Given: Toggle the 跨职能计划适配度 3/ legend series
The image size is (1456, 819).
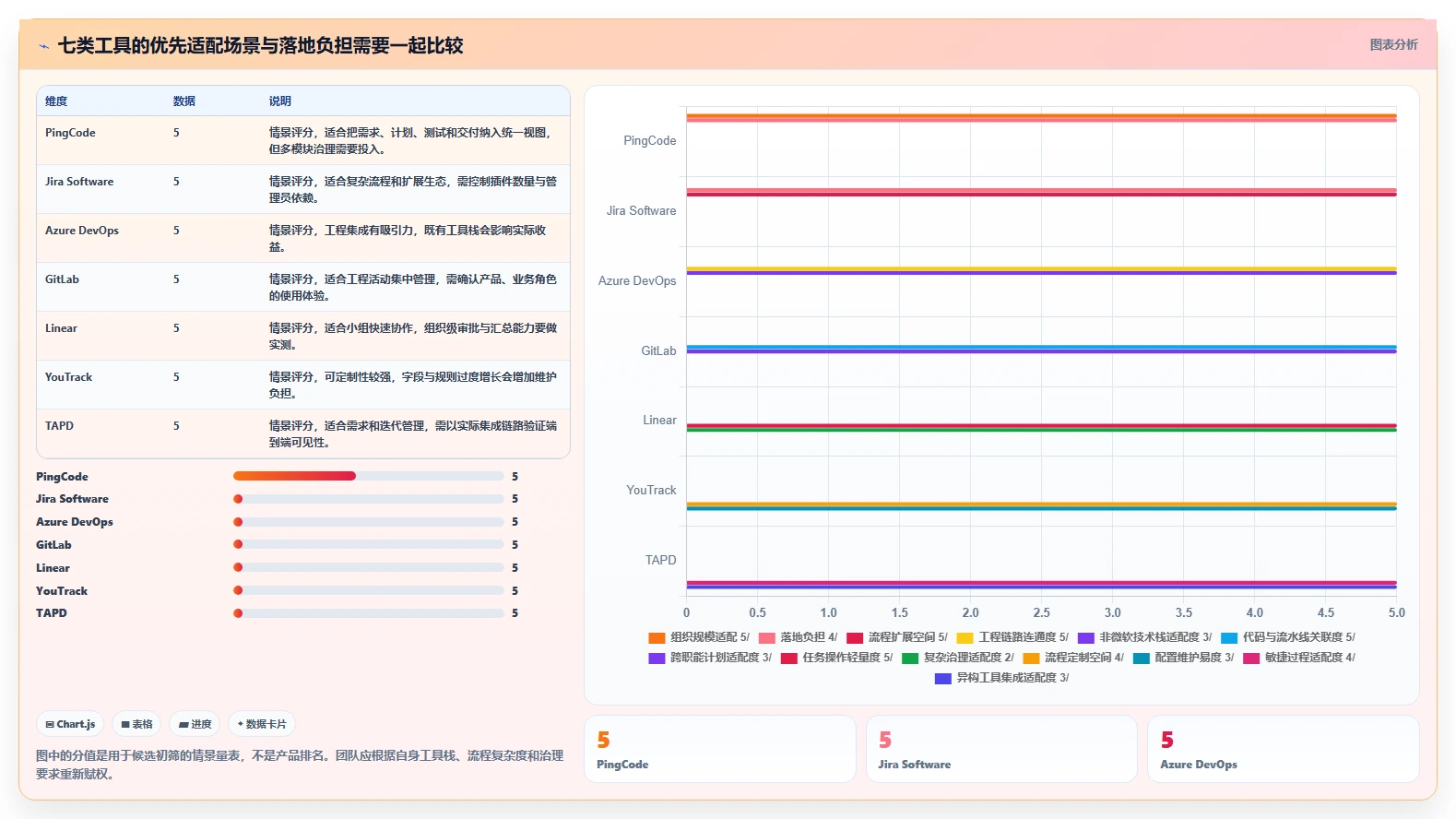Looking at the screenshot, I should (710, 658).
